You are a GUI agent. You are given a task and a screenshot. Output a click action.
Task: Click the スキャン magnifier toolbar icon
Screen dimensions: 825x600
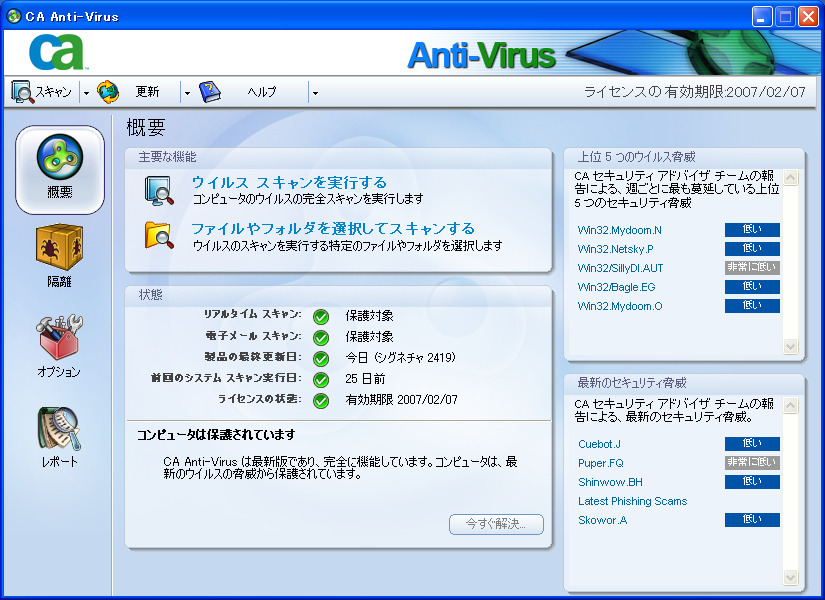coord(22,92)
